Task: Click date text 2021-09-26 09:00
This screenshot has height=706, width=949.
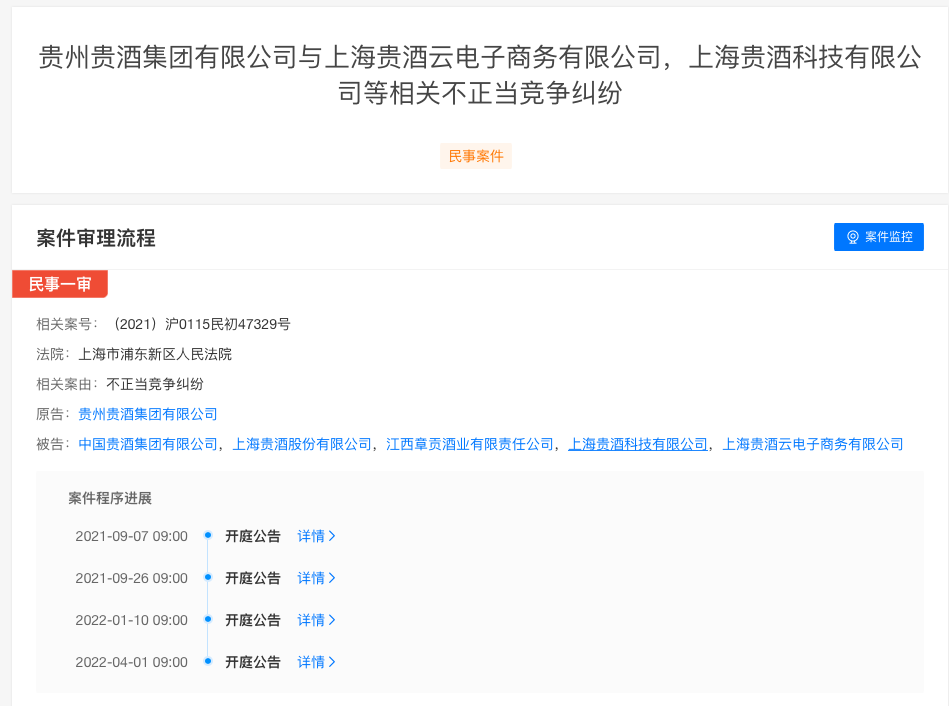Action: pos(131,578)
